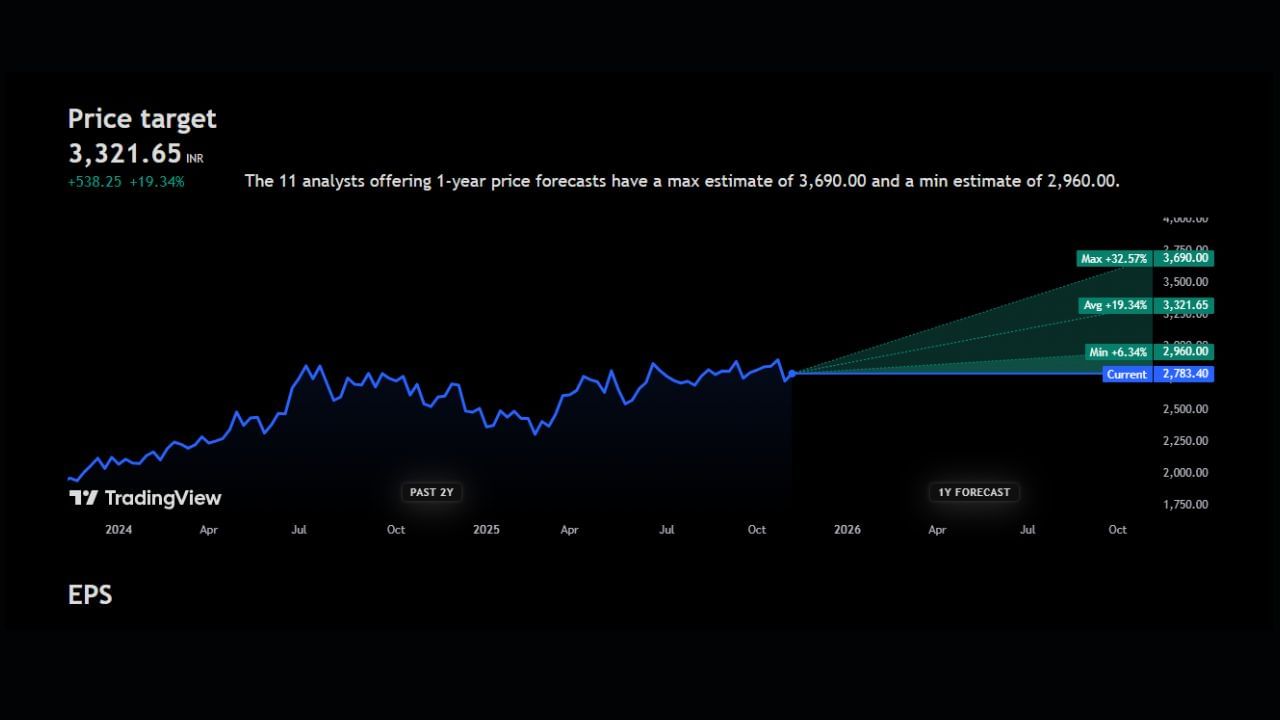Screen dimensions: 1280x720
Task: Click the 3,321.65 average price badge
Action: [1185, 305]
